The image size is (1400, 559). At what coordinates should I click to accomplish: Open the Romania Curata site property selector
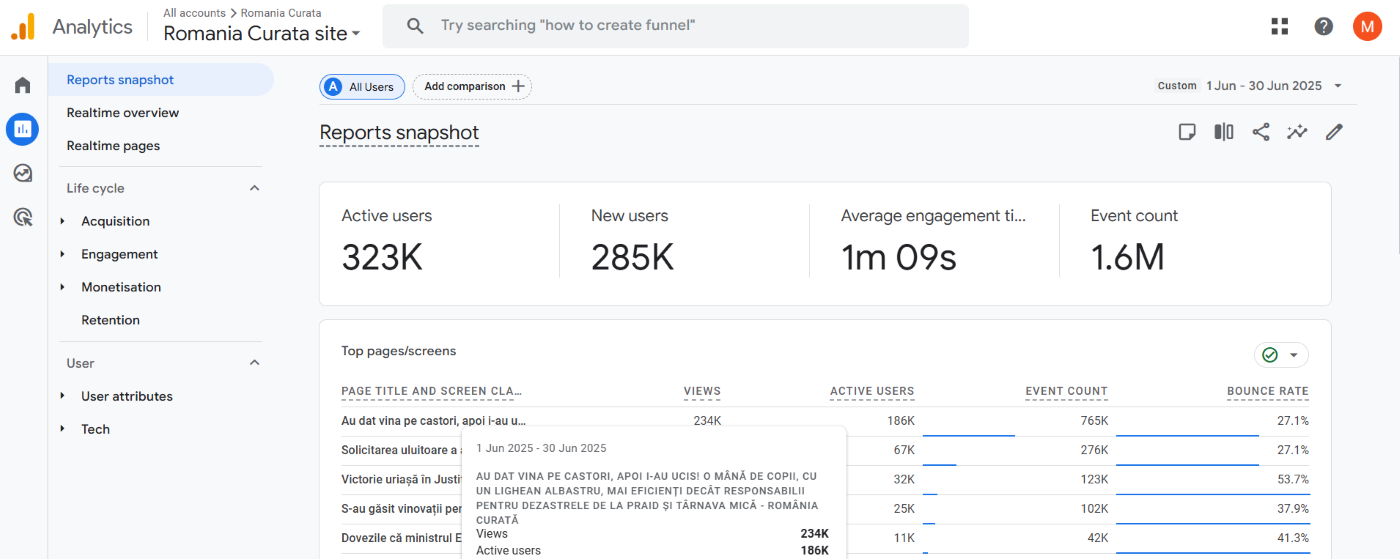click(x=262, y=34)
